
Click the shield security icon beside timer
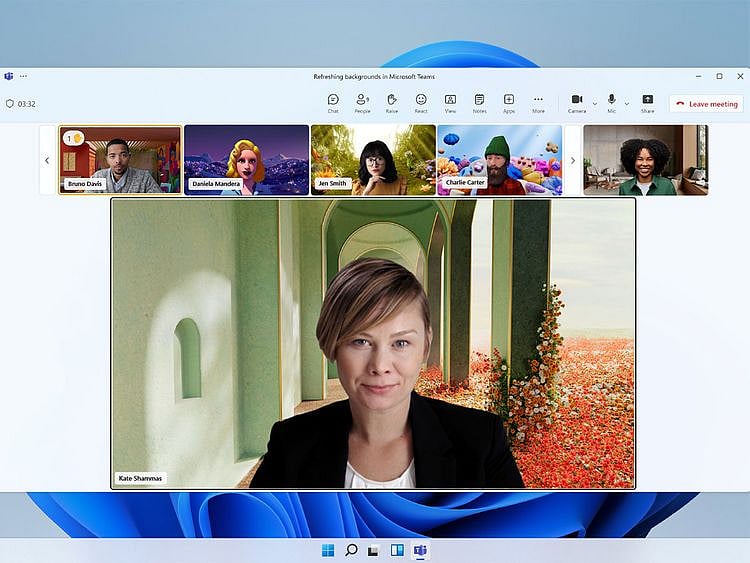pos(10,103)
